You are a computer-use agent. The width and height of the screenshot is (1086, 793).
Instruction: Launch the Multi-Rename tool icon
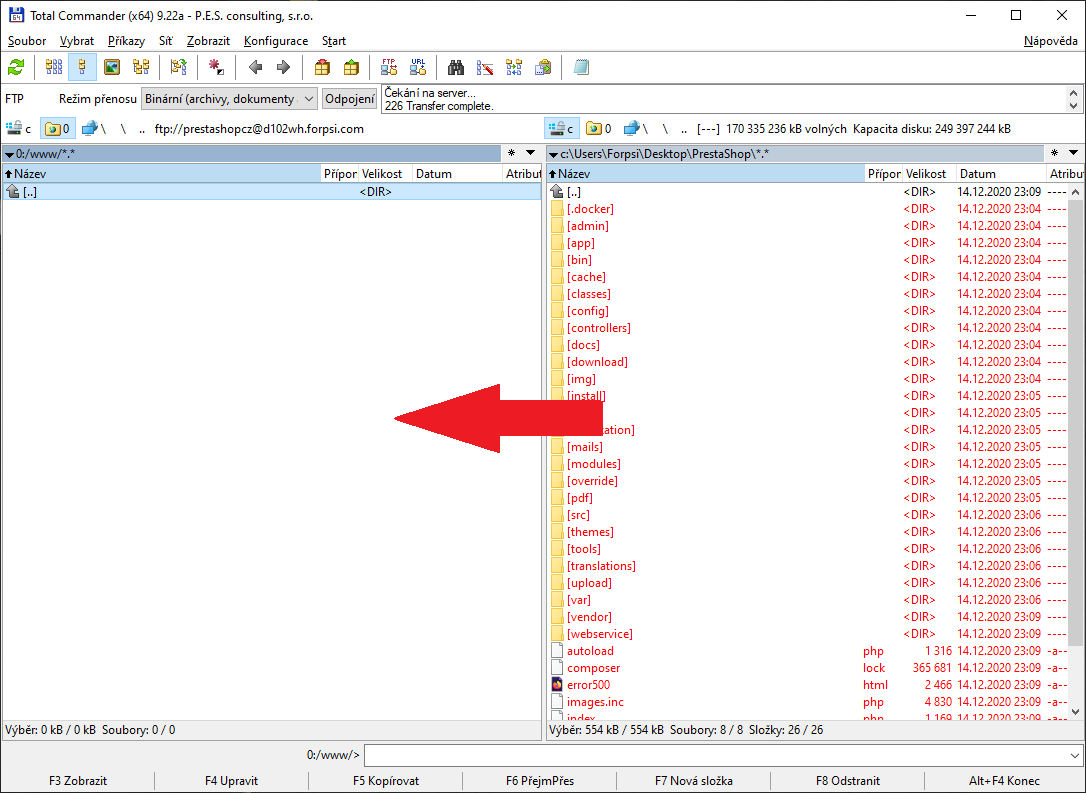click(485, 67)
